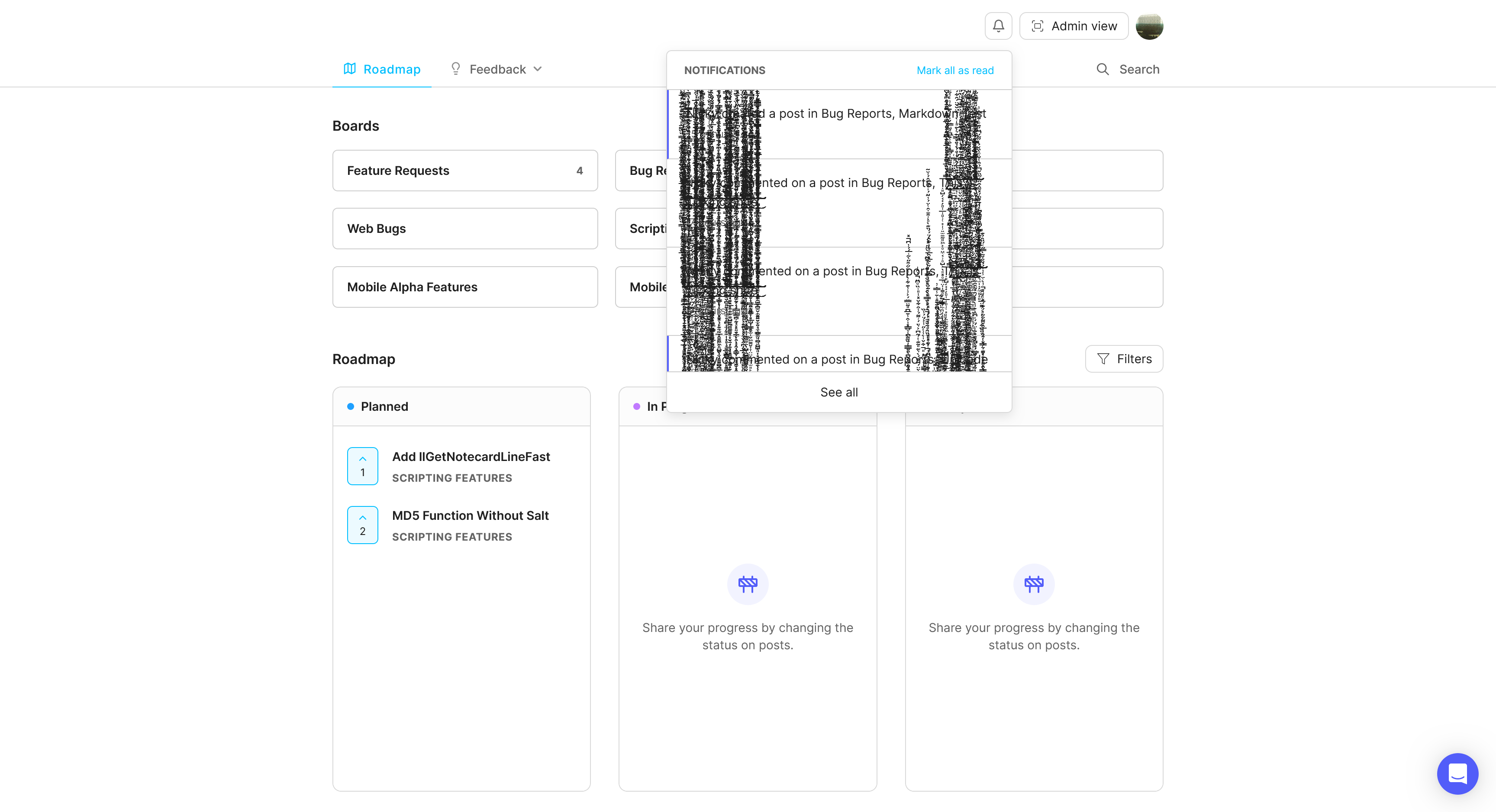The image size is (1496, 812).
Task: Open the user avatar menu
Action: coord(1149,26)
